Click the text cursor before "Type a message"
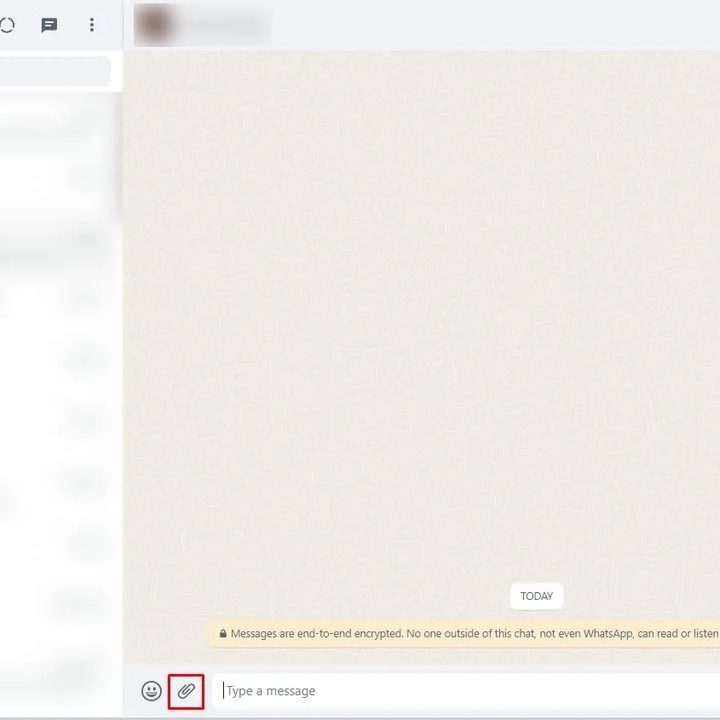This screenshot has height=720, width=720. [x=223, y=691]
